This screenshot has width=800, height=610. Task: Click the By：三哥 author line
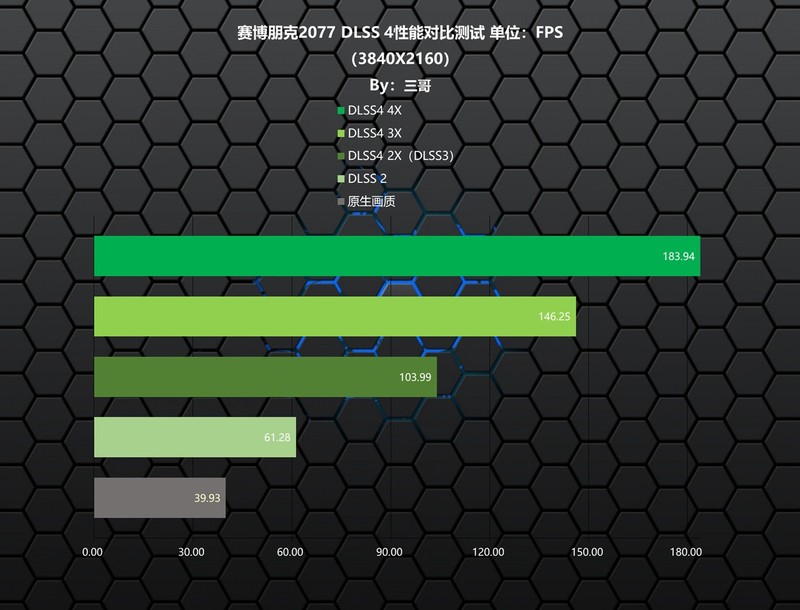[x=400, y=85]
